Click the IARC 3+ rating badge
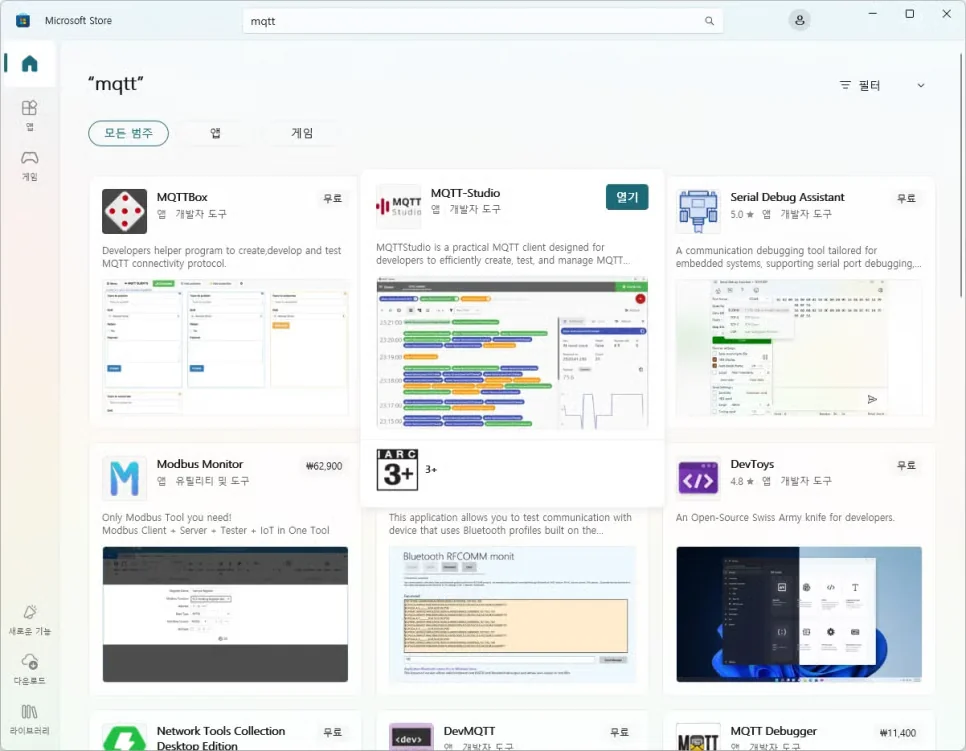Viewport: 966px width, 751px height. (397, 469)
